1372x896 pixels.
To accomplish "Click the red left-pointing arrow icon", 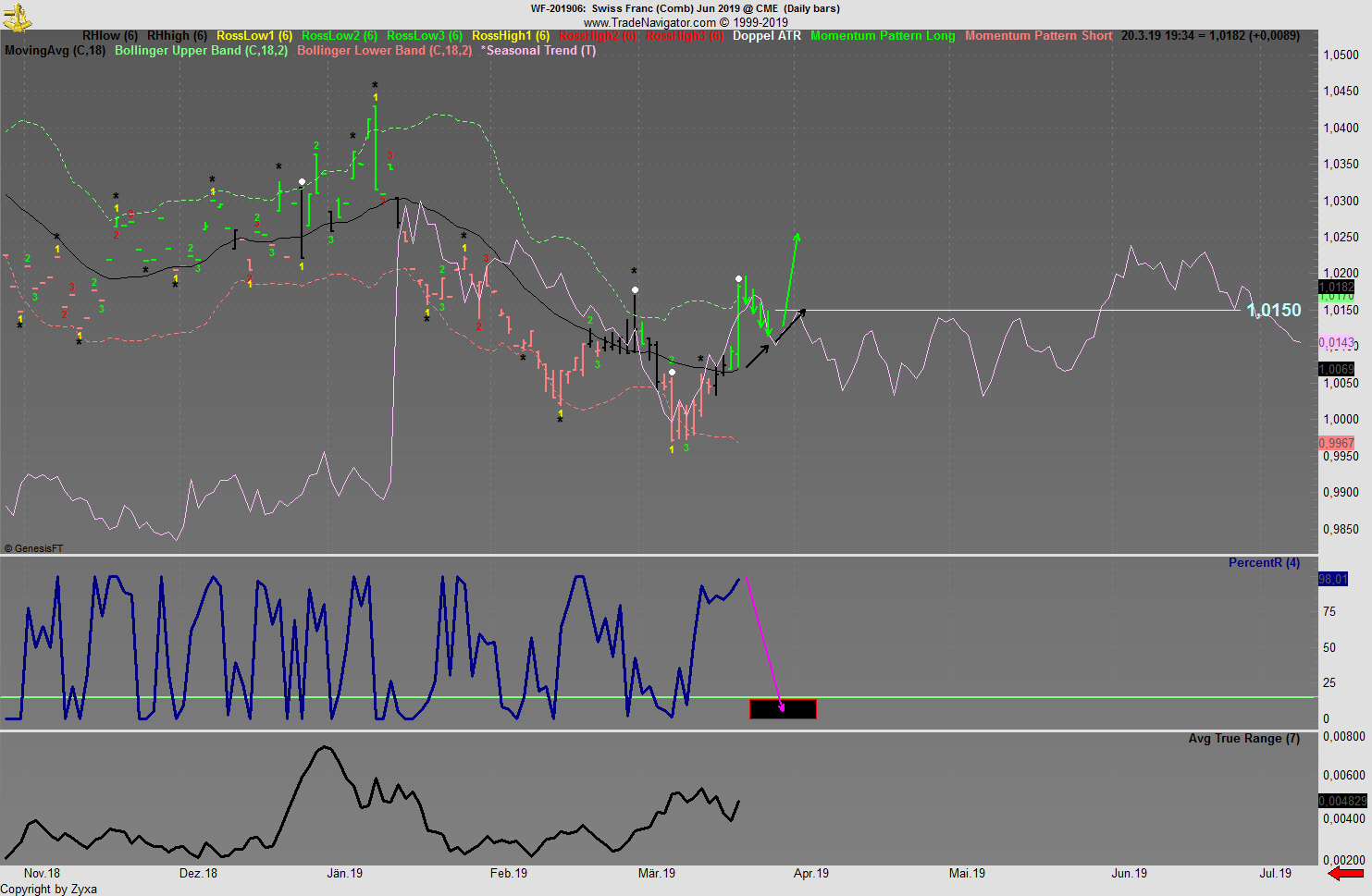I will (1345, 873).
